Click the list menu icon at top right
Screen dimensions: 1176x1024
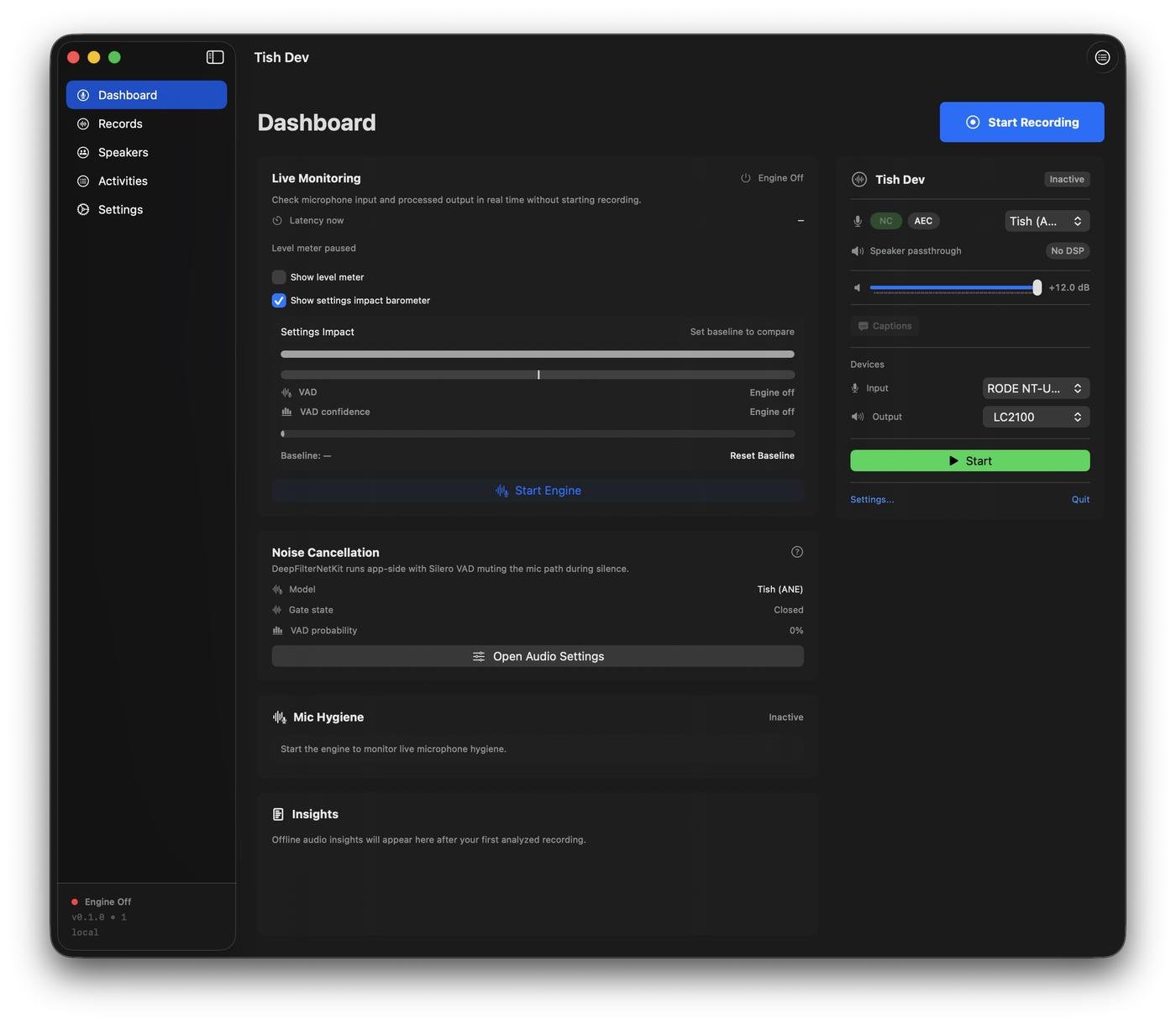[x=1102, y=57]
